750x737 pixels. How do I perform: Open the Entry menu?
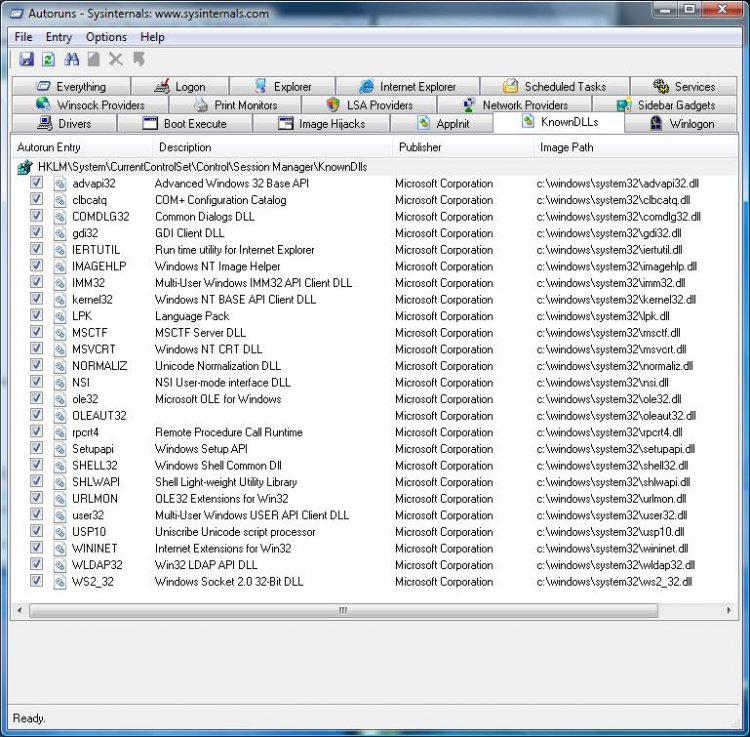tap(59, 37)
